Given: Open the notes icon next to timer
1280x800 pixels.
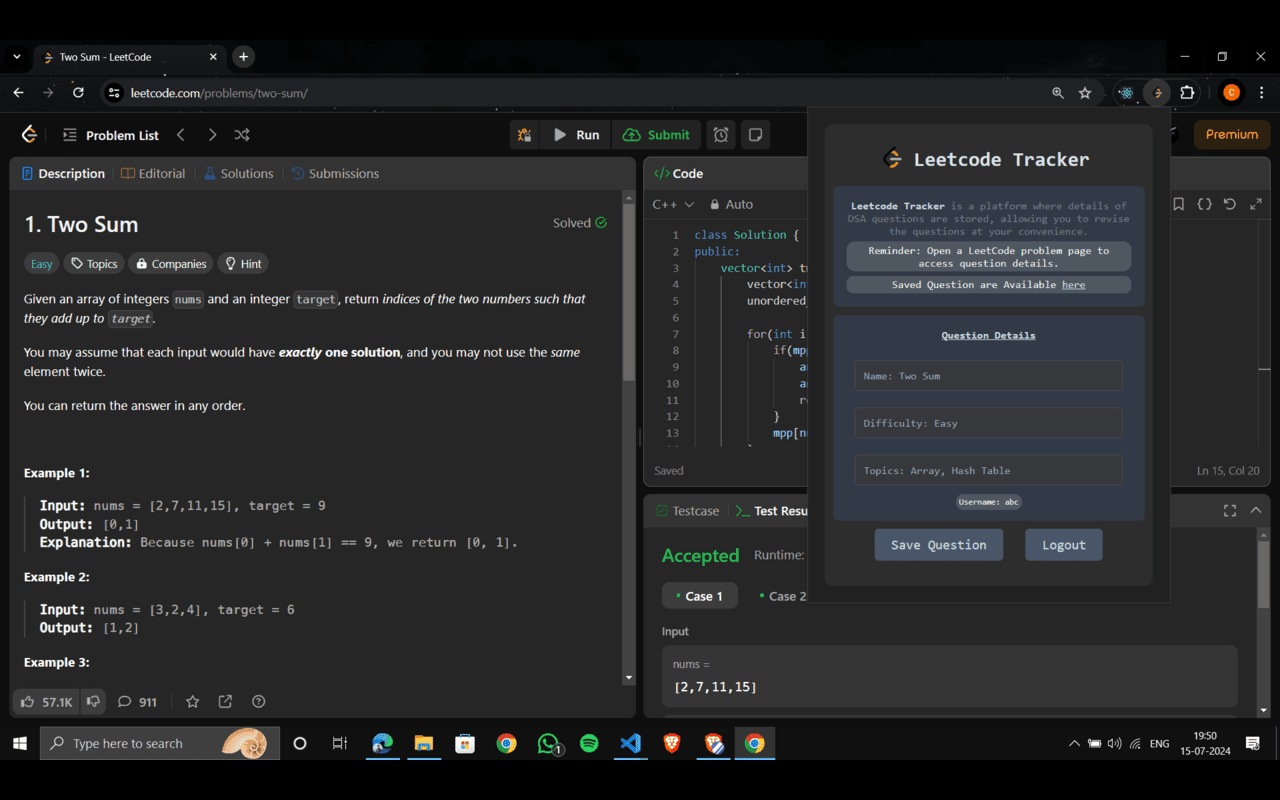Looking at the screenshot, I should 756,135.
